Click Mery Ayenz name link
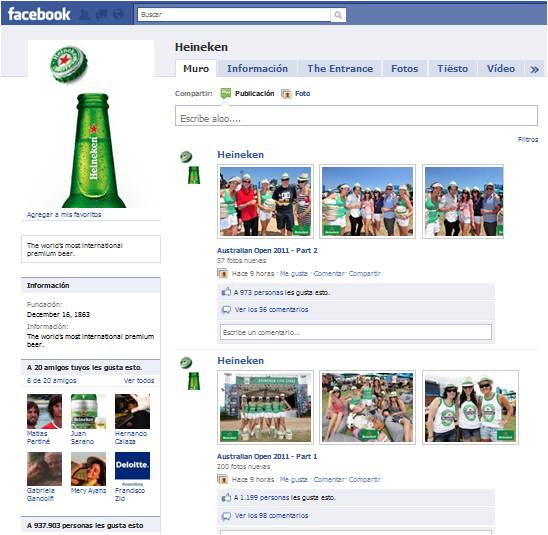The width and height of the screenshot is (548, 535). pyautogui.click(x=88, y=491)
